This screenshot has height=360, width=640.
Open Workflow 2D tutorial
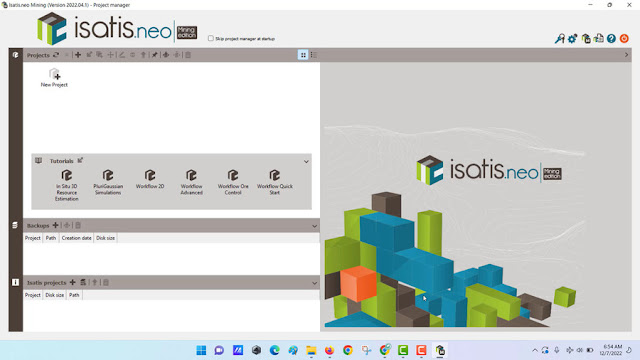coord(150,179)
